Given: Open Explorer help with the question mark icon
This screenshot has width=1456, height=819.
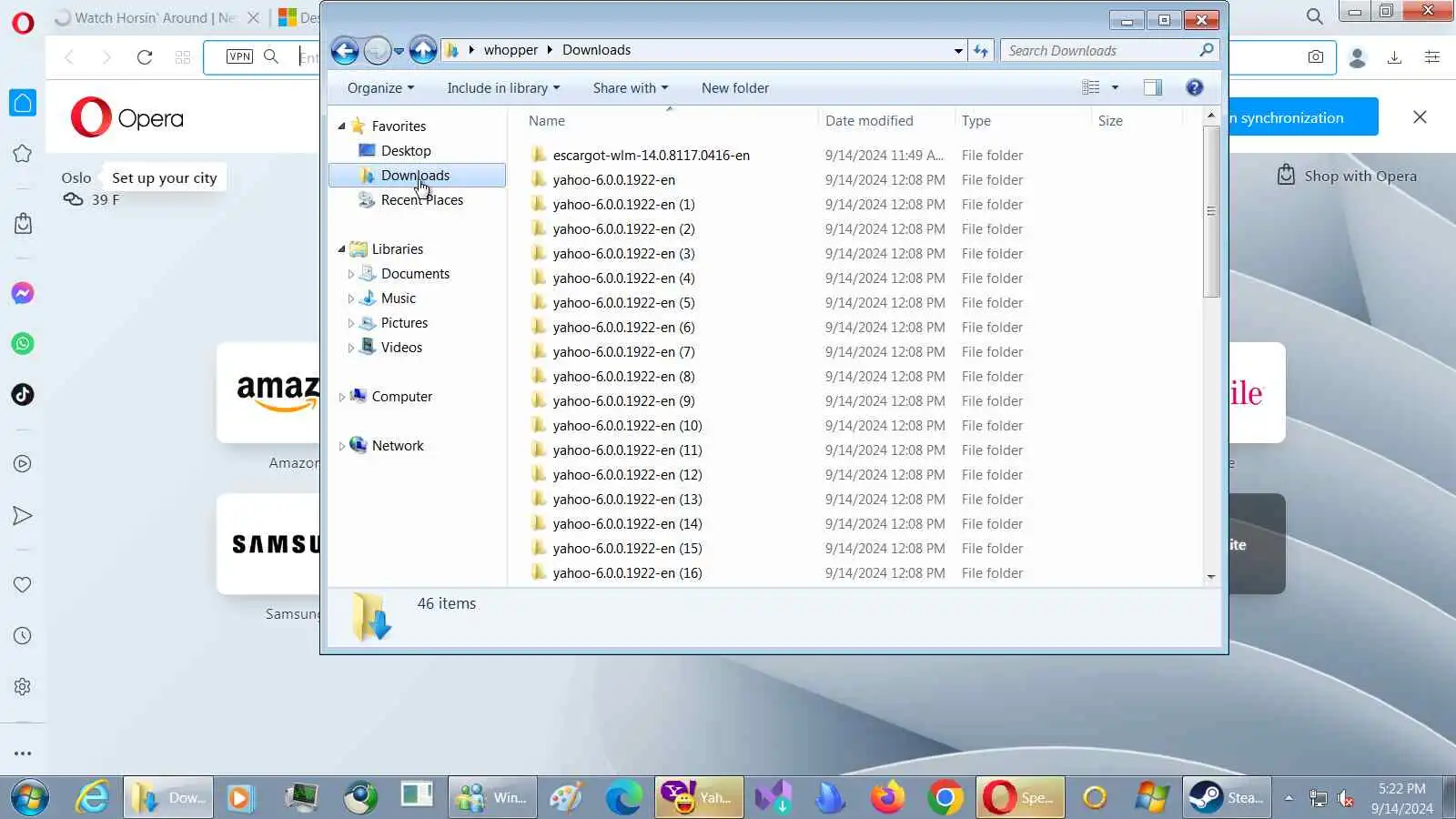Looking at the screenshot, I should [x=1195, y=87].
